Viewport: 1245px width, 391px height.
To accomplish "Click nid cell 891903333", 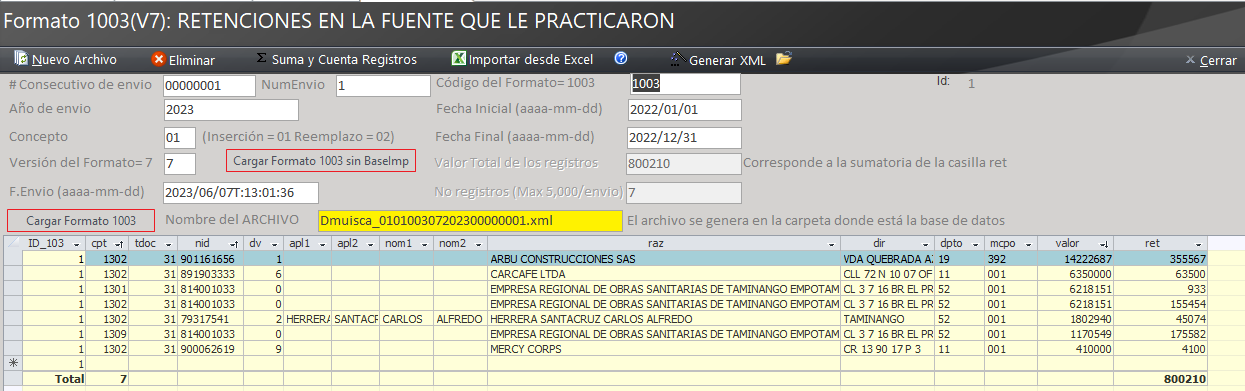I will [211, 273].
